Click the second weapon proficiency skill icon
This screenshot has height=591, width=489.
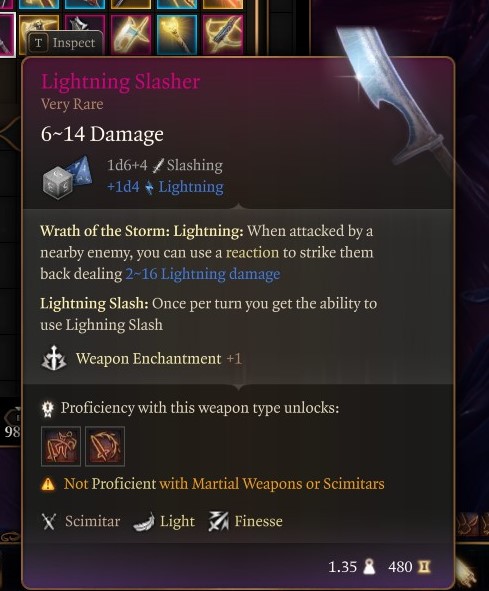pyautogui.click(x=105, y=446)
